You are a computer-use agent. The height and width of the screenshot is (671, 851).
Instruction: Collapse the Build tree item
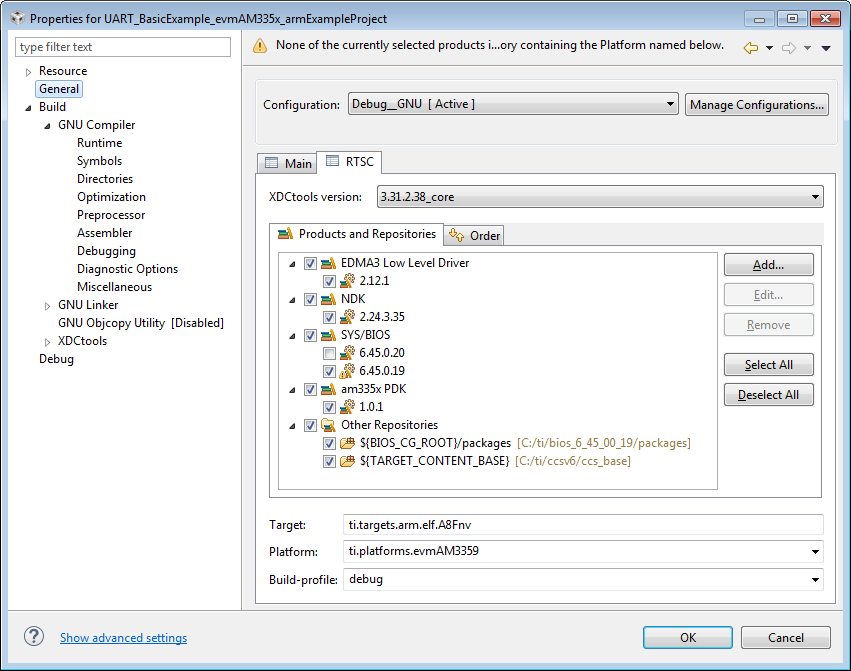point(28,107)
